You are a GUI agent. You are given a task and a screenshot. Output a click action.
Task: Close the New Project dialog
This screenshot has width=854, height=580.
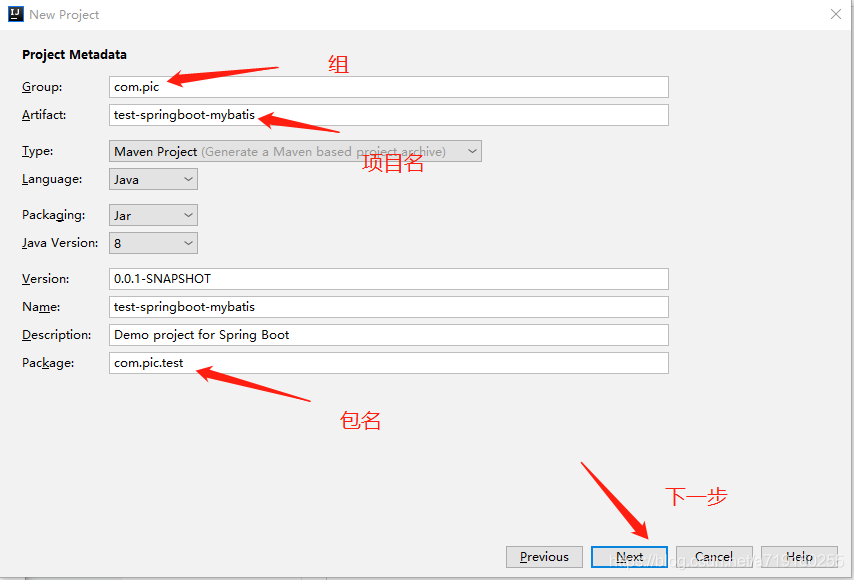click(835, 14)
